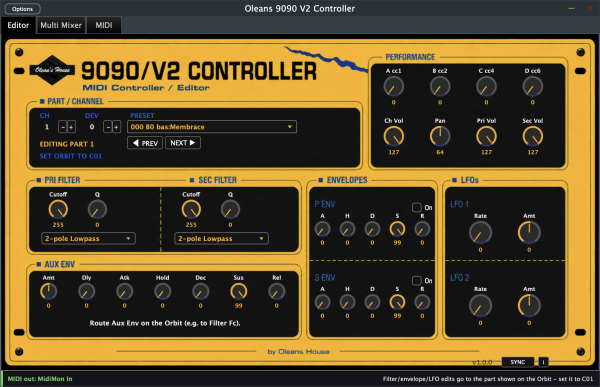Adjust the Sec Vol knob
Image resolution: width=600 pixels, height=387 pixels.
(532, 136)
